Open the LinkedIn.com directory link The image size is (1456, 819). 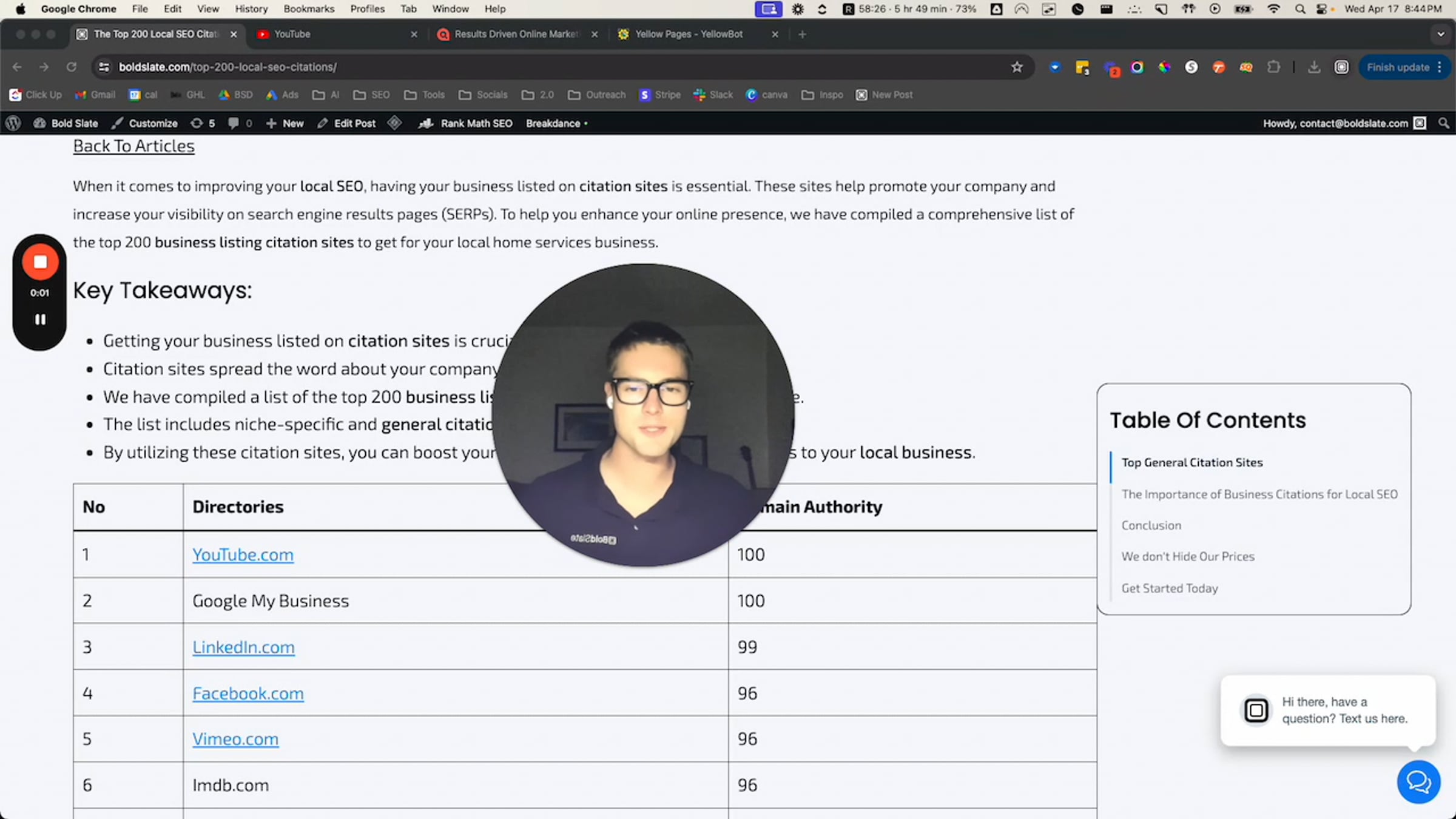tap(243, 647)
